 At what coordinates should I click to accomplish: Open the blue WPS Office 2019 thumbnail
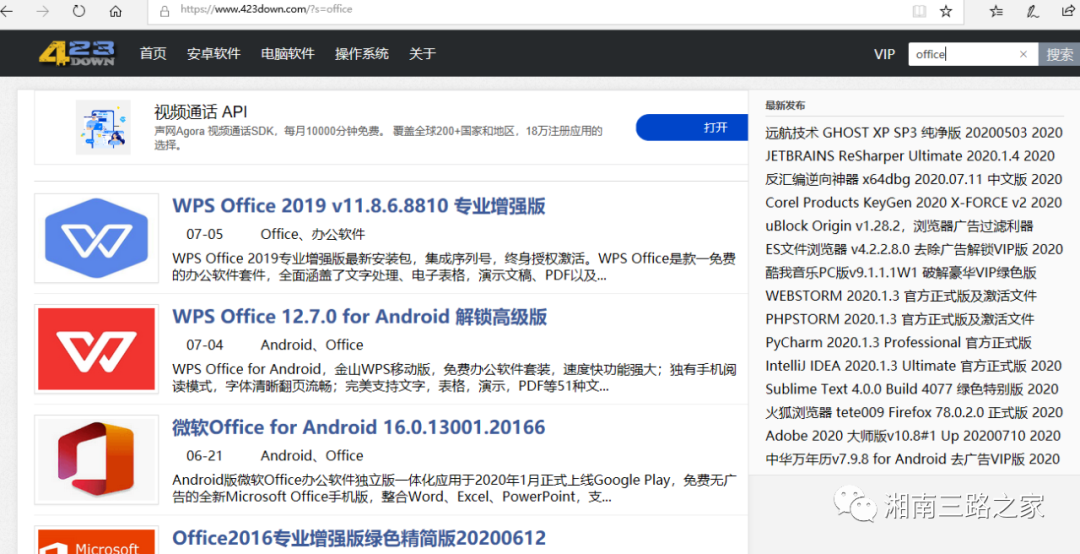[x=96, y=238]
